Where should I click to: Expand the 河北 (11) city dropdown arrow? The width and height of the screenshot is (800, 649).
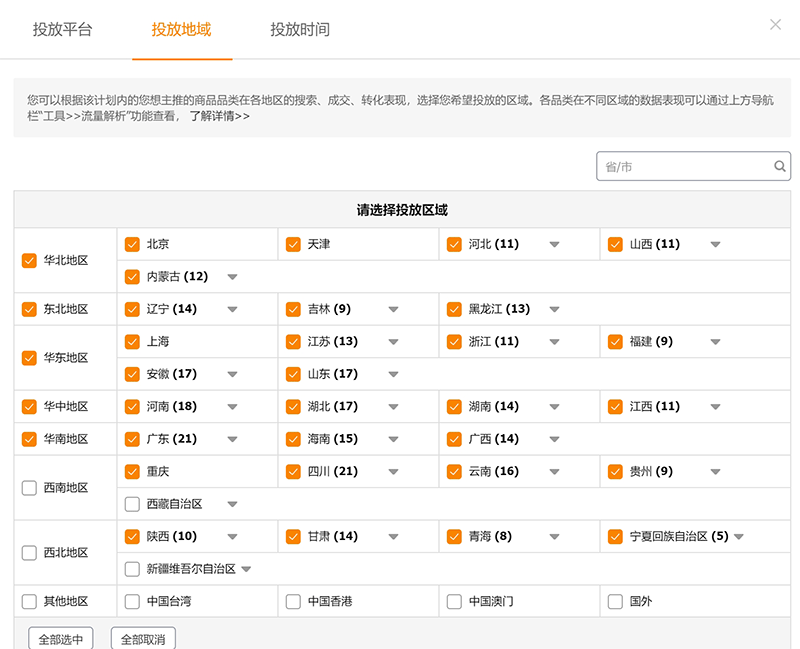coord(554,244)
